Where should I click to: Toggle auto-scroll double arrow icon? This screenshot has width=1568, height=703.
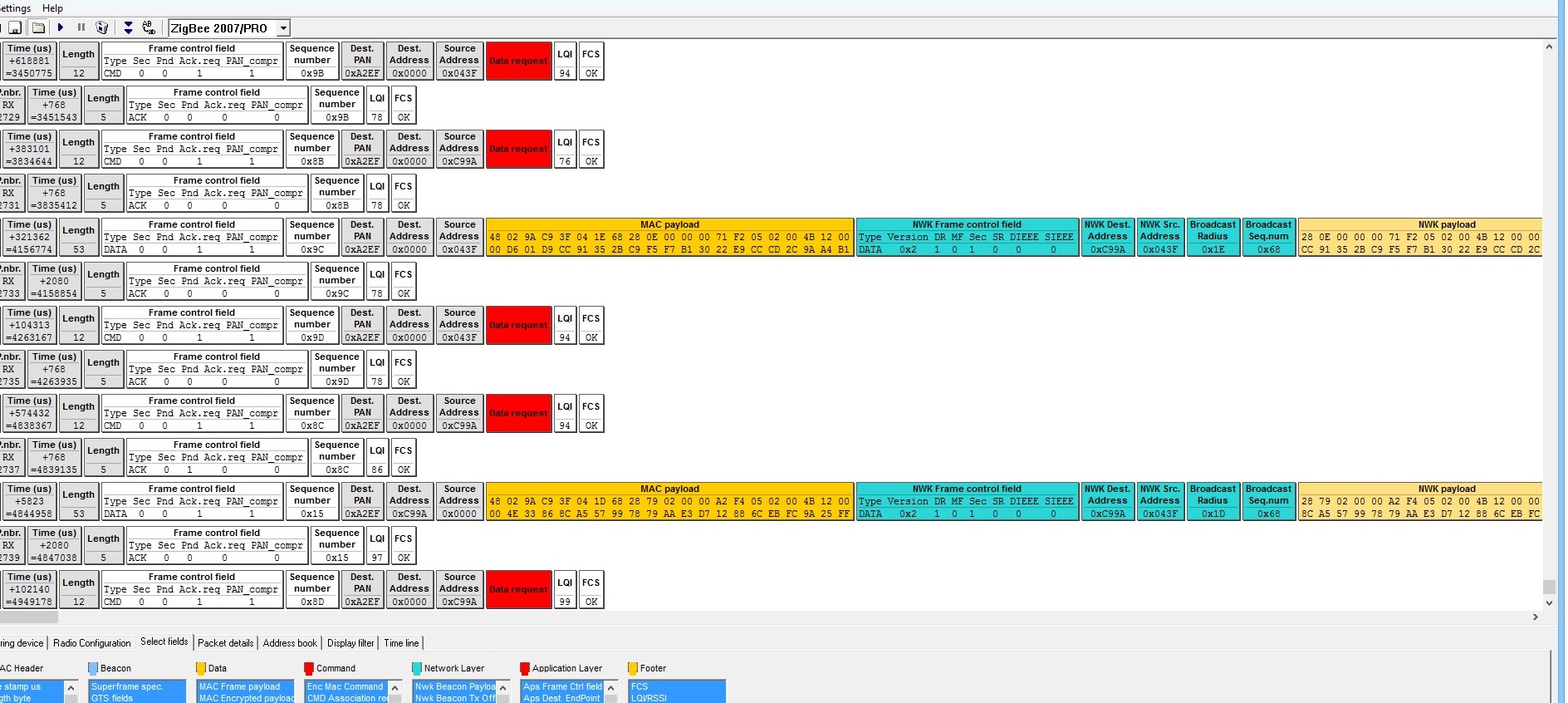tap(128, 27)
